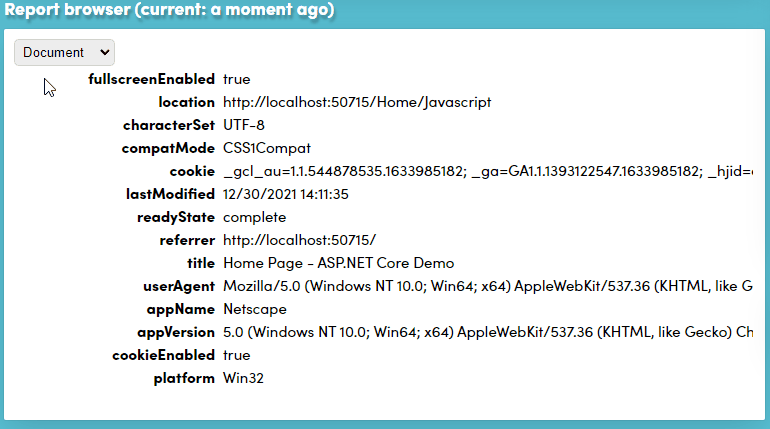Click the compatMode value CSS1Compat
This screenshot has height=429, width=770.
coord(267,148)
